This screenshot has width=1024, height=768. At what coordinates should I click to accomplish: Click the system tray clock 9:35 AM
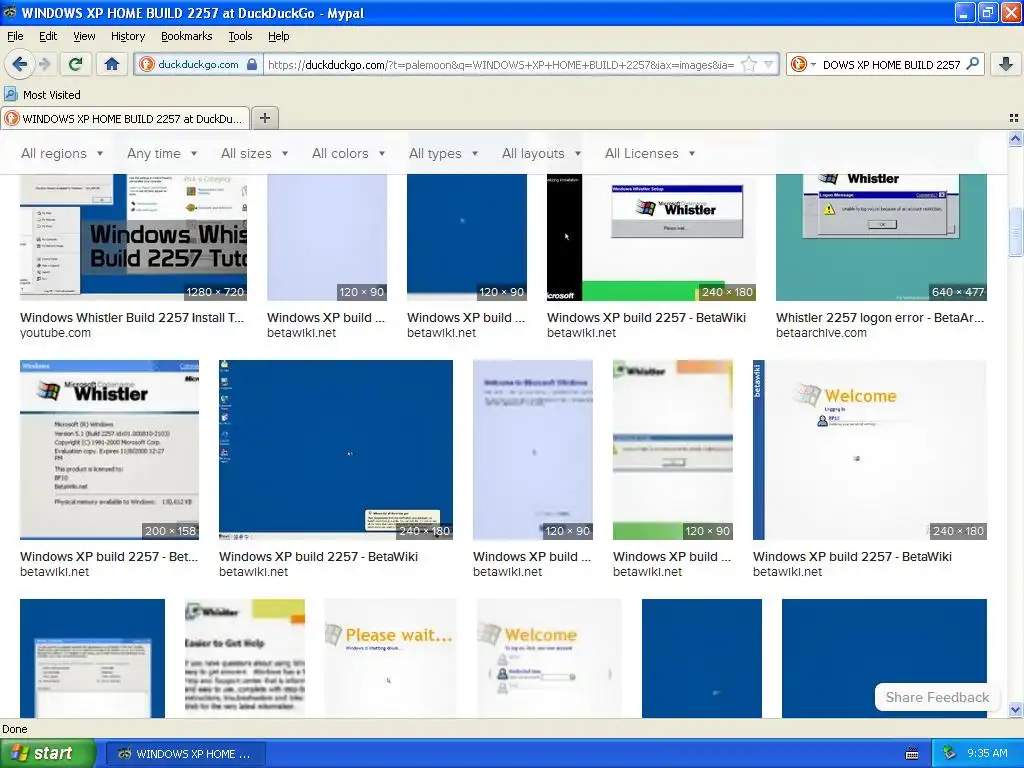point(987,754)
